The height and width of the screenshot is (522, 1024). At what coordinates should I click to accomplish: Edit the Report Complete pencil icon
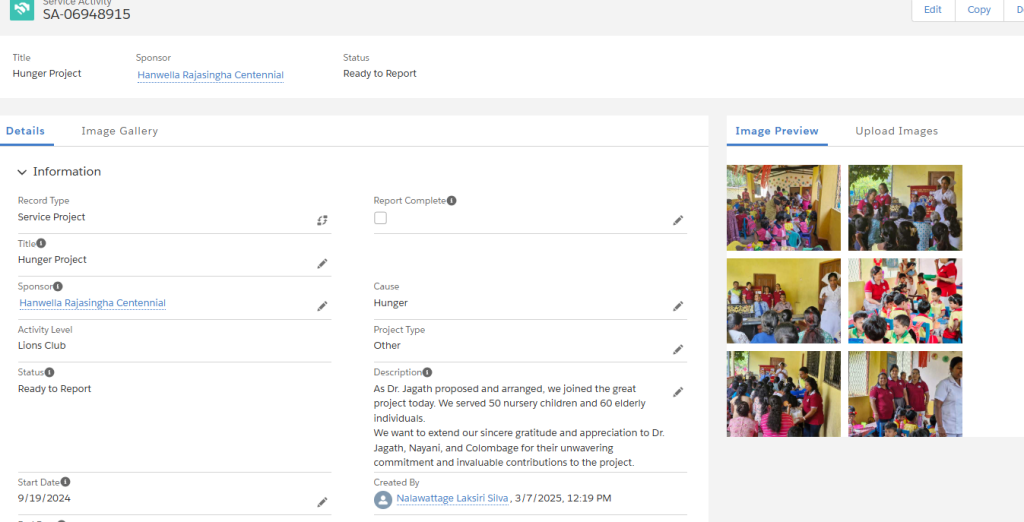tap(678, 221)
